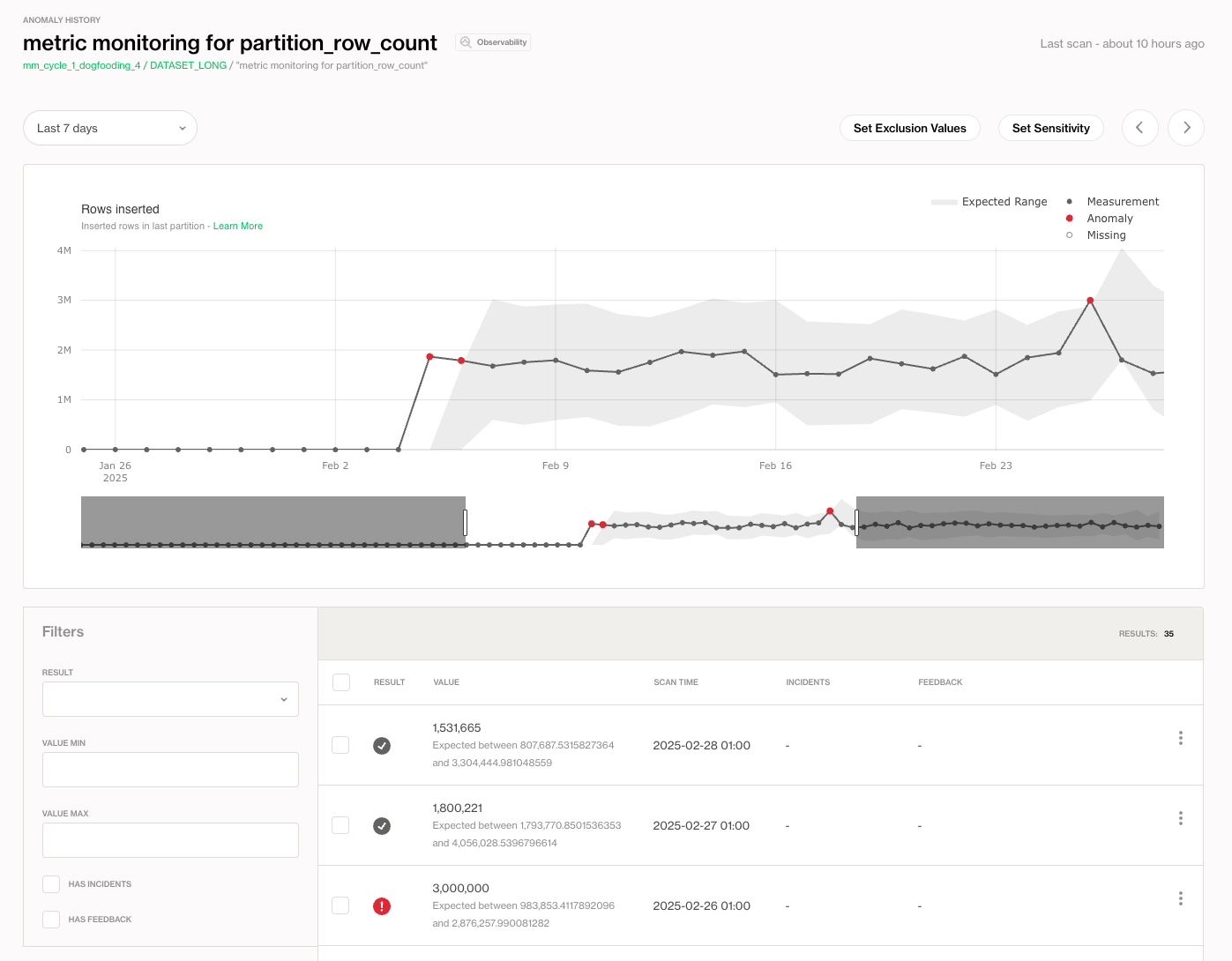The height and width of the screenshot is (961, 1232).
Task: Click pass checkmark icon for 1,531,665
Action: (x=382, y=746)
